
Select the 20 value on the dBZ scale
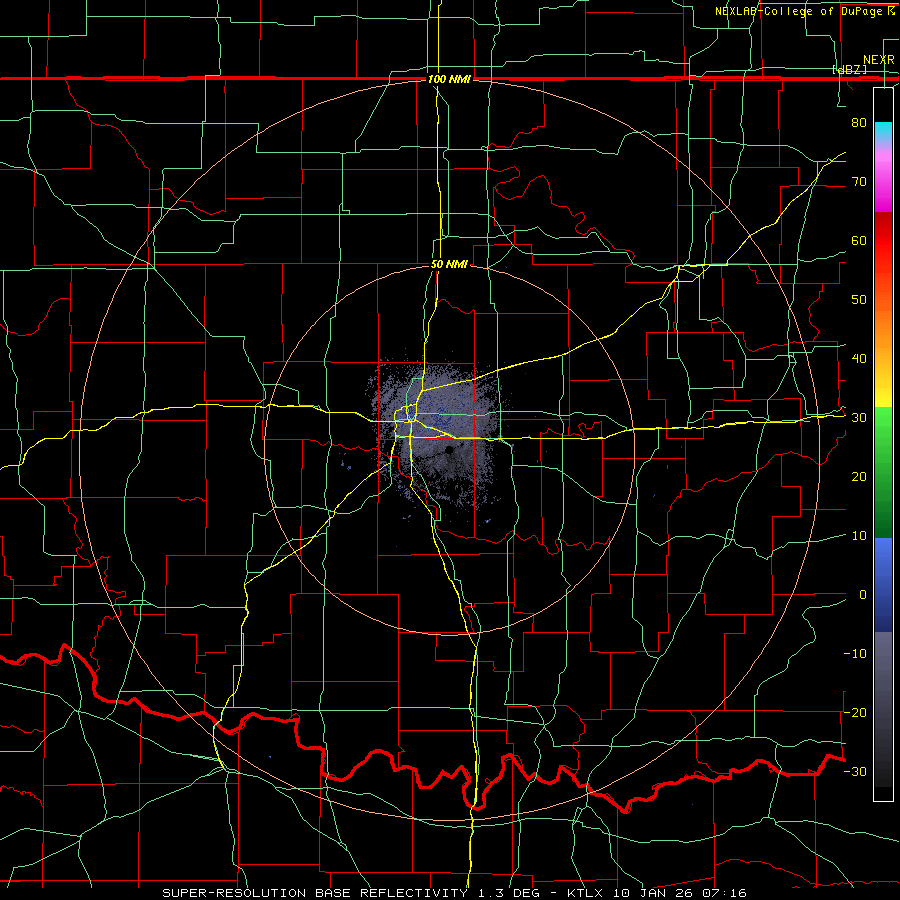point(859,476)
